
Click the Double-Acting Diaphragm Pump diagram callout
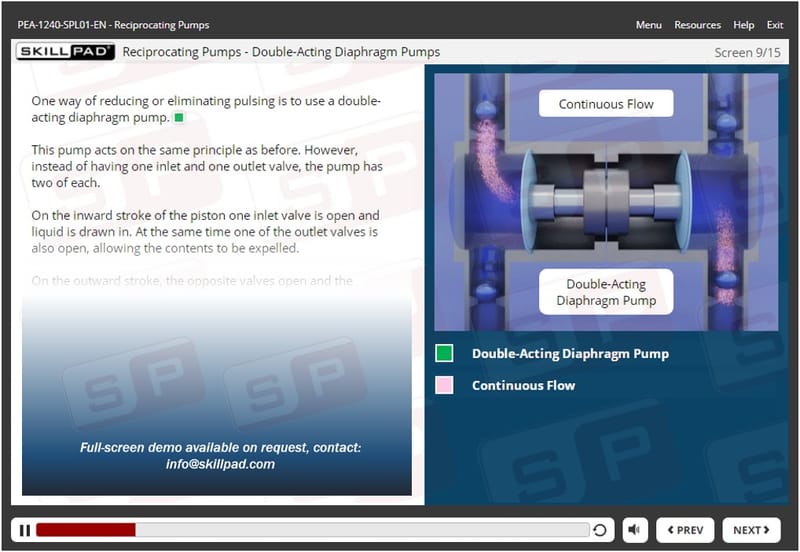pyautogui.click(x=606, y=292)
